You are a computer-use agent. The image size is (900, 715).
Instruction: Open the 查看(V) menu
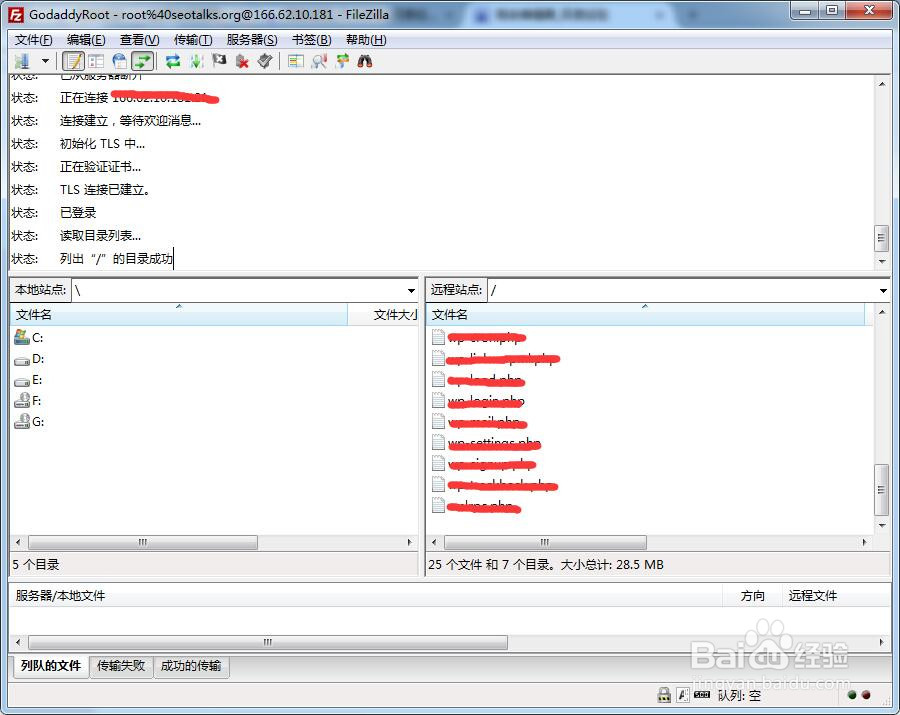tap(139, 40)
